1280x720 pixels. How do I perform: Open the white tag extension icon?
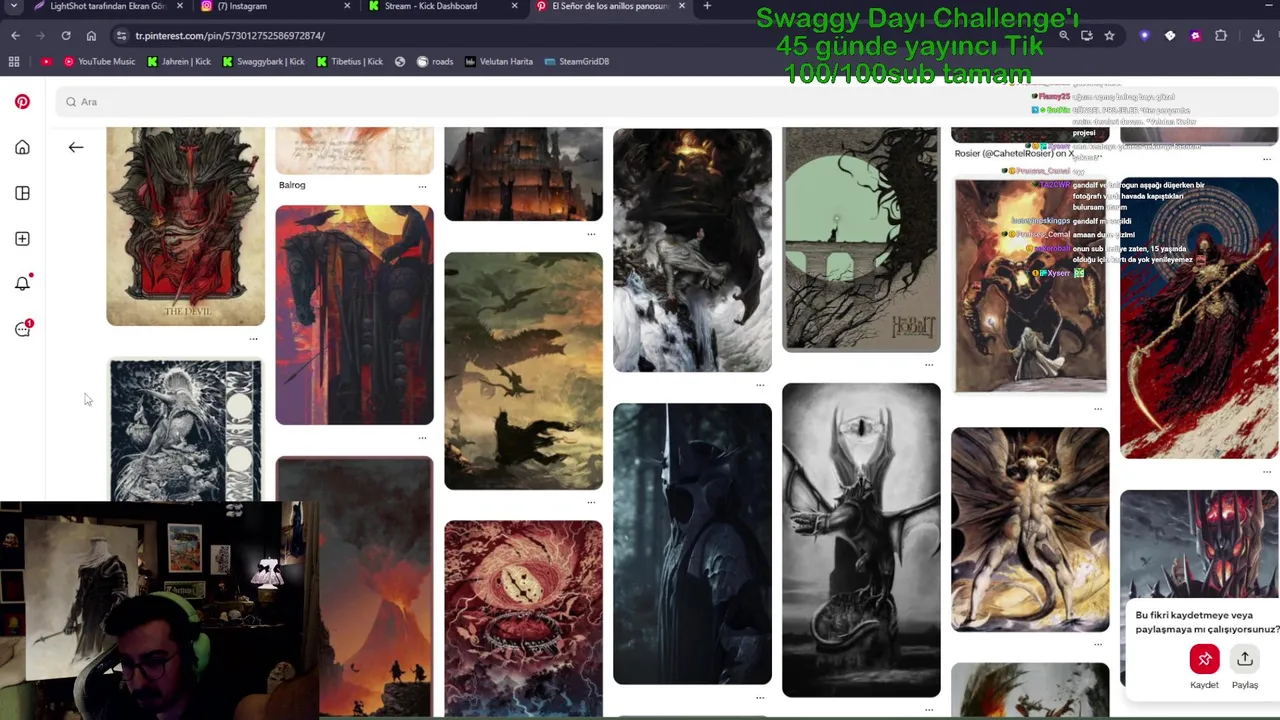click(1170, 36)
